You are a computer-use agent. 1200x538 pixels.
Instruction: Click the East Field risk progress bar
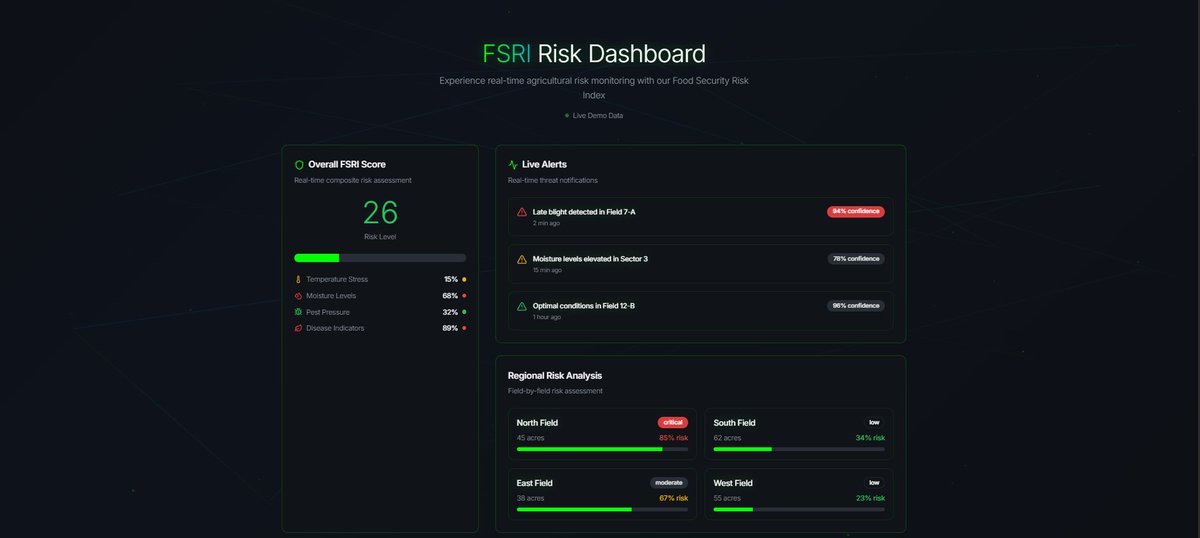click(x=602, y=509)
